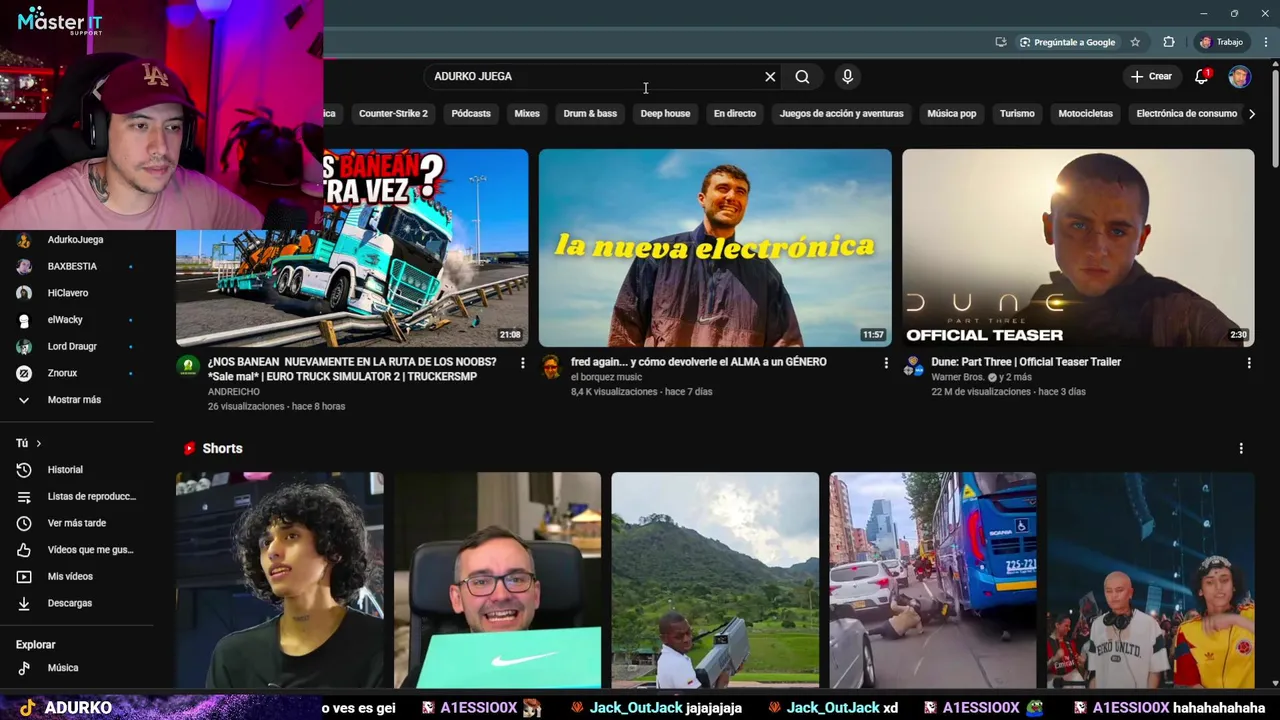Open the HiClavero subscription
The image size is (1280, 720).
76,293
